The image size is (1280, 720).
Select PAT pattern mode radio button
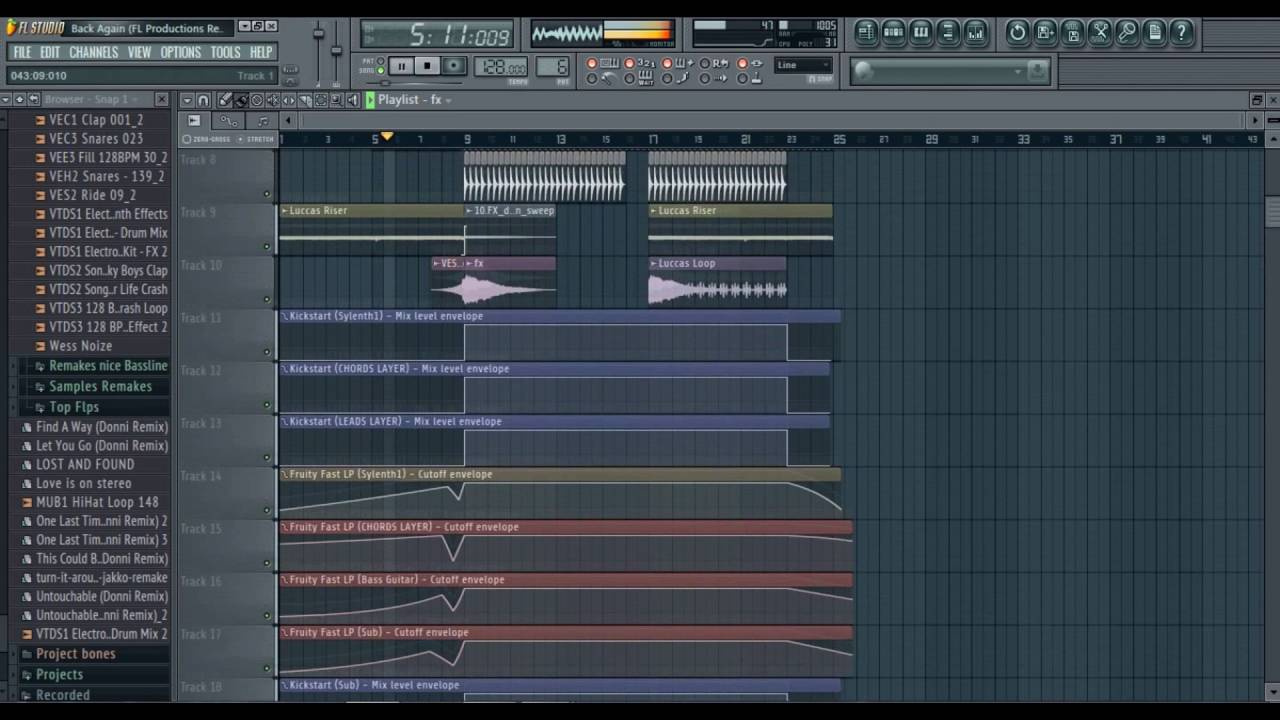[x=381, y=61]
